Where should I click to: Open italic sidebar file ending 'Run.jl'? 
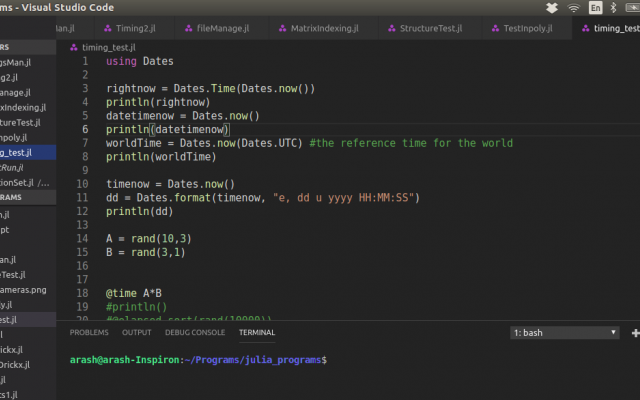(x=28, y=168)
